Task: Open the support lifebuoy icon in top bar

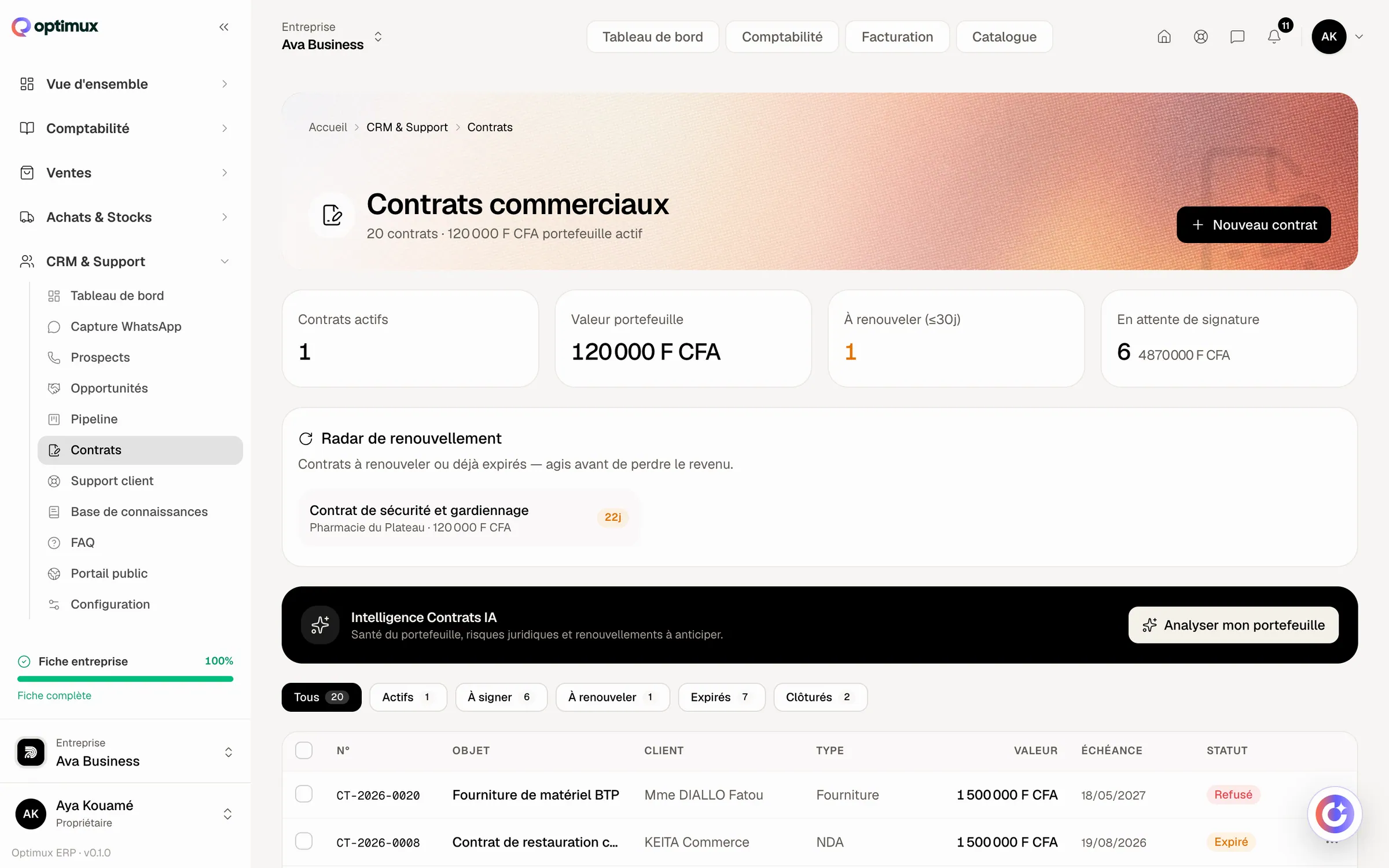Action: pyautogui.click(x=1201, y=37)
